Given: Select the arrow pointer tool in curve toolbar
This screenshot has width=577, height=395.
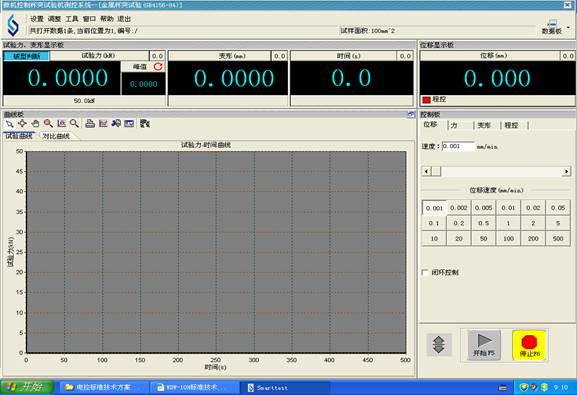Looking at the screenshot, I should pyautogui.click(x=9, y=124).
